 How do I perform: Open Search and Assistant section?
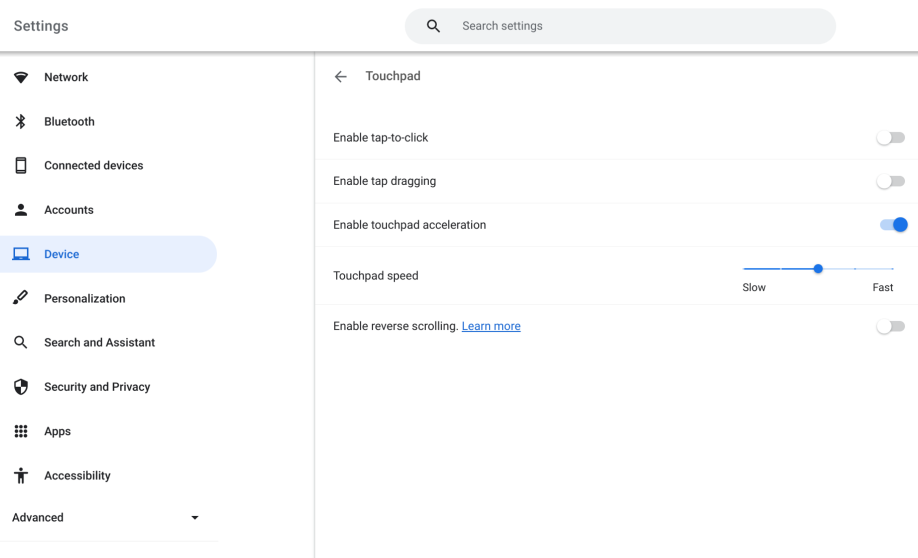(108, 343)
